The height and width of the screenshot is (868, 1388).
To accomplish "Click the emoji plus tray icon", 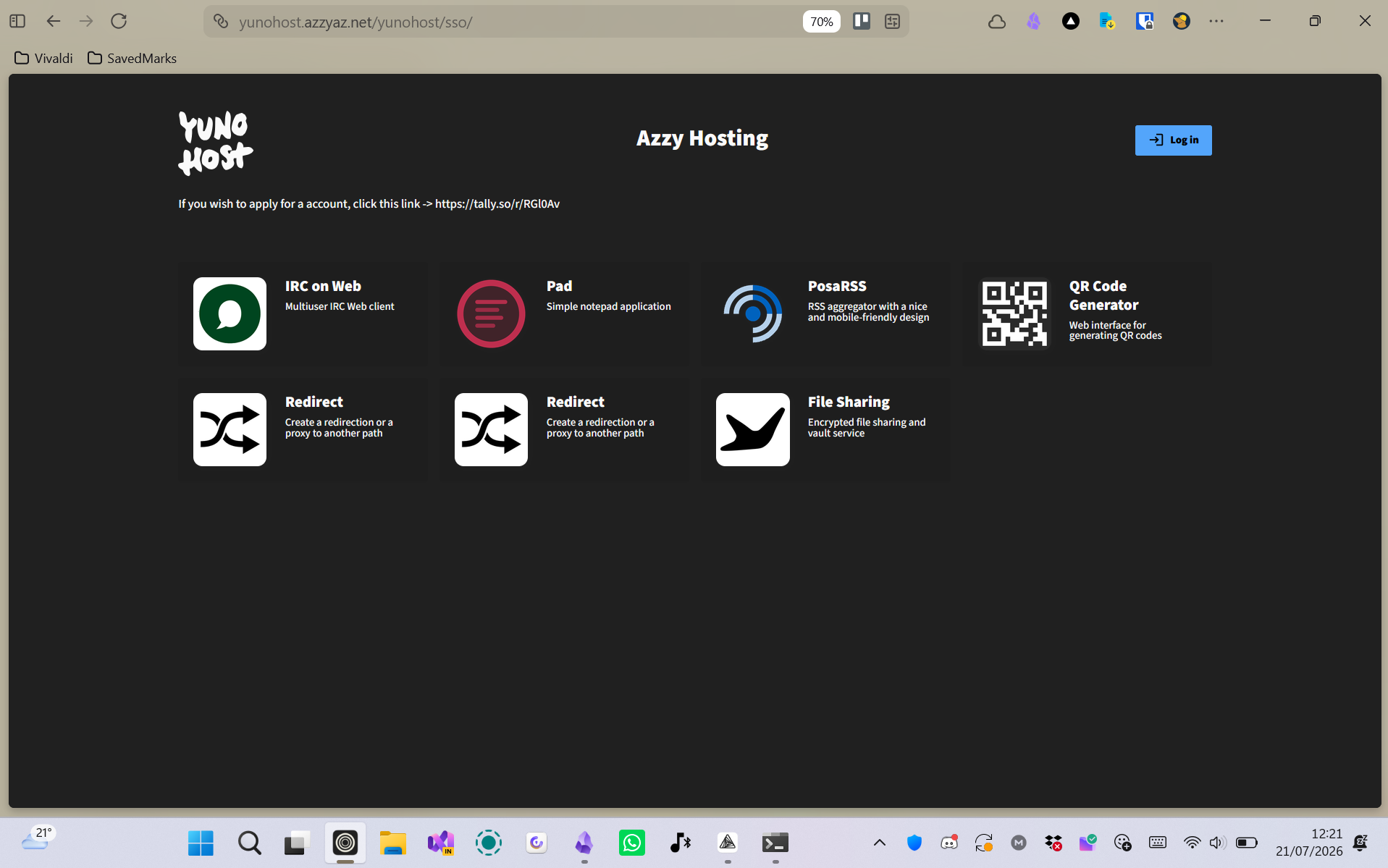I will pyautogui.click(x=1123, y=843).
